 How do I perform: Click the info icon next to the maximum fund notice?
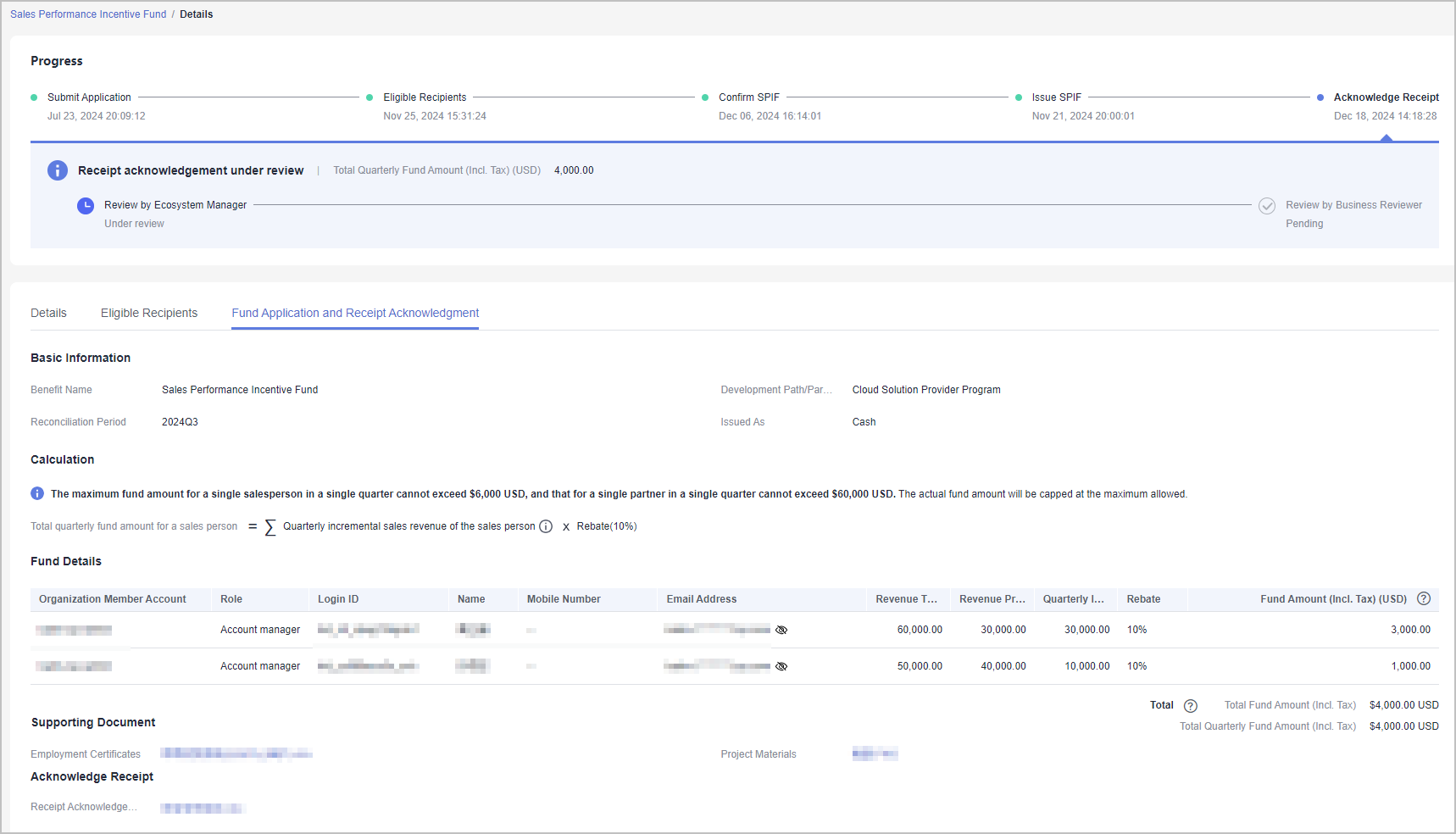pyautogui.click(x=37, y=493)
